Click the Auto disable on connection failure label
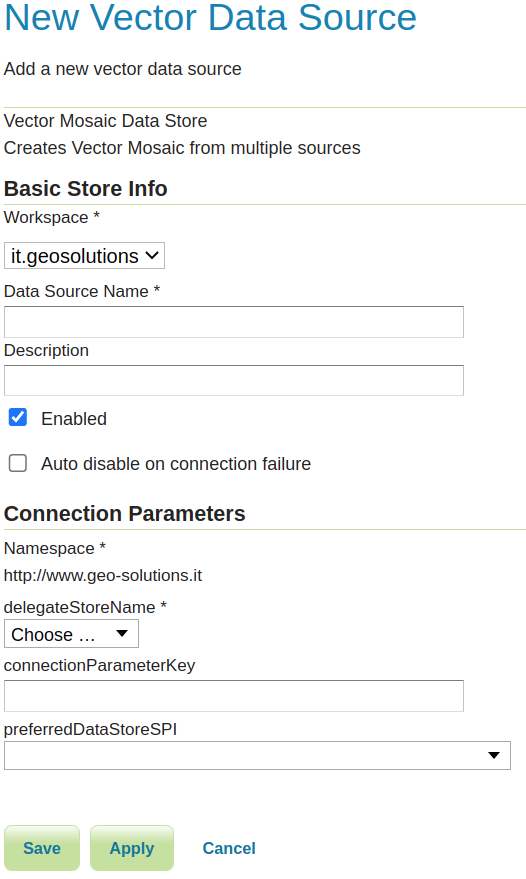 pos(176,464)
